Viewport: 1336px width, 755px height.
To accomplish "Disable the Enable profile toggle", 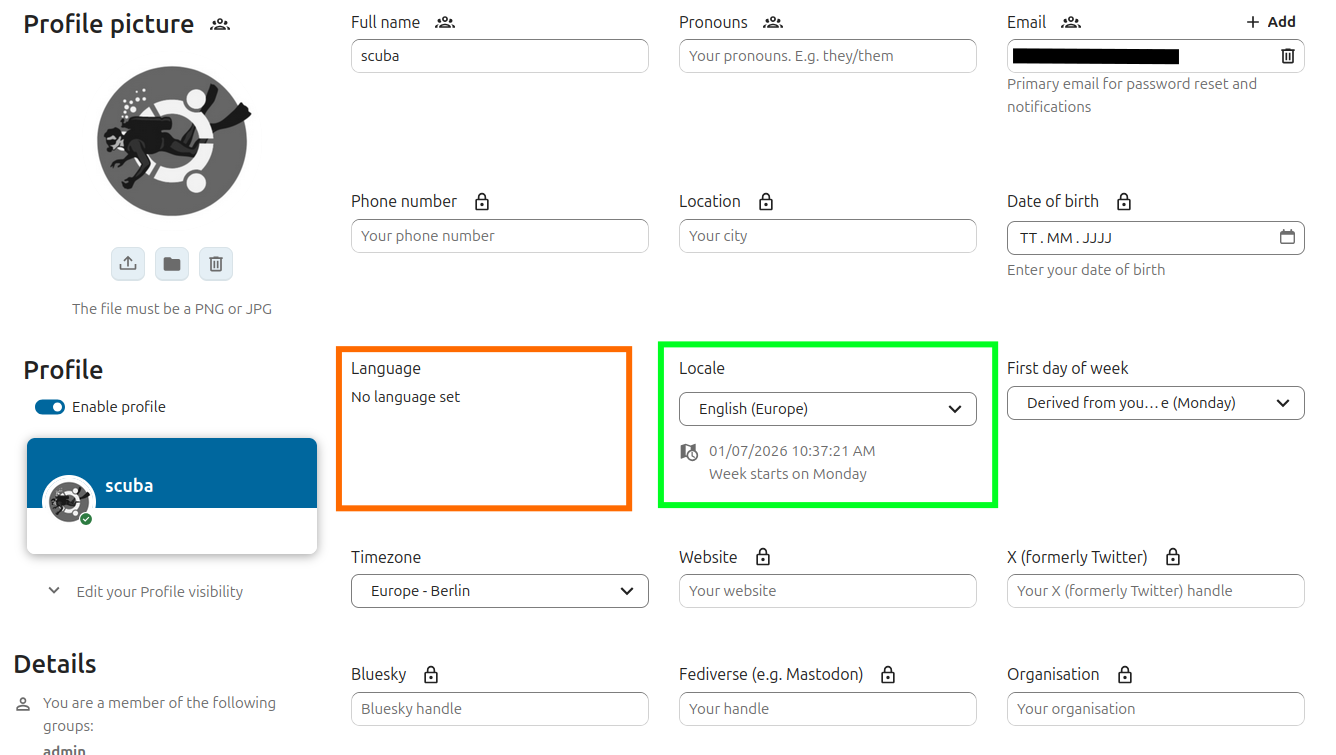I will pos(50,407).
